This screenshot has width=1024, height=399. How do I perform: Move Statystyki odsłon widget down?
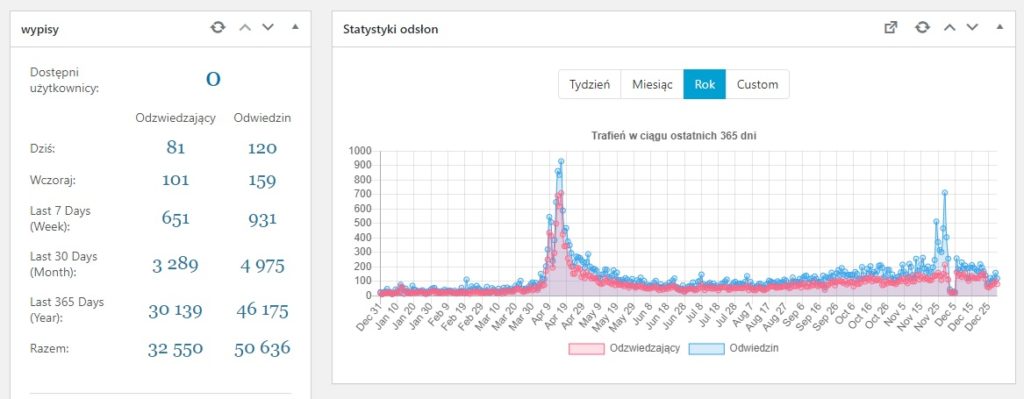pos(972,27)
